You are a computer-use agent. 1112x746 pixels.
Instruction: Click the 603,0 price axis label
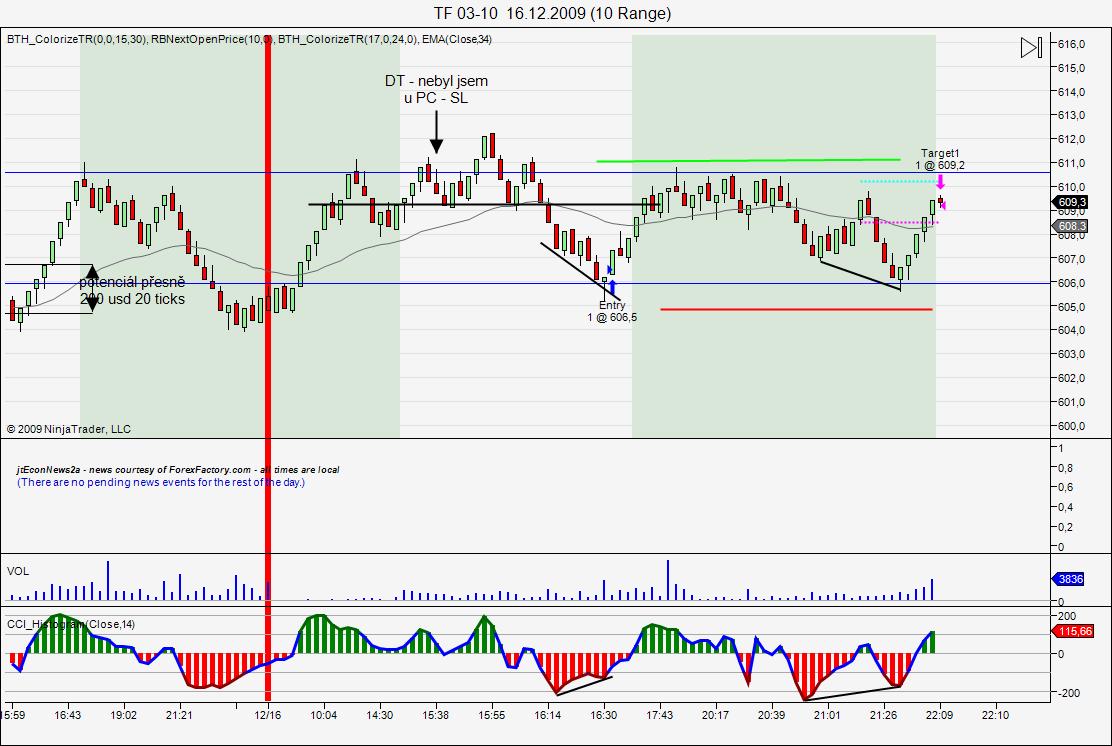[x=1072, y=354]
